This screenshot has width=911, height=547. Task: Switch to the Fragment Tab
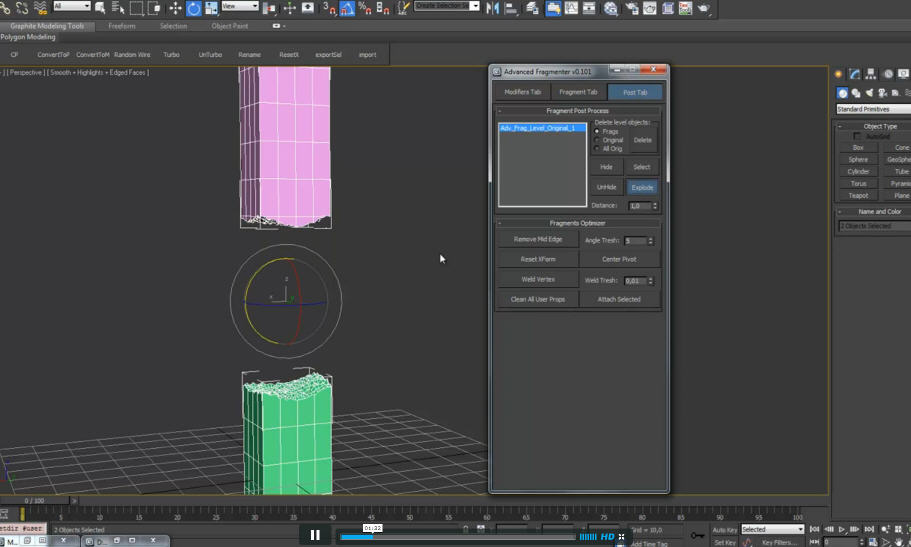(578, 92)
